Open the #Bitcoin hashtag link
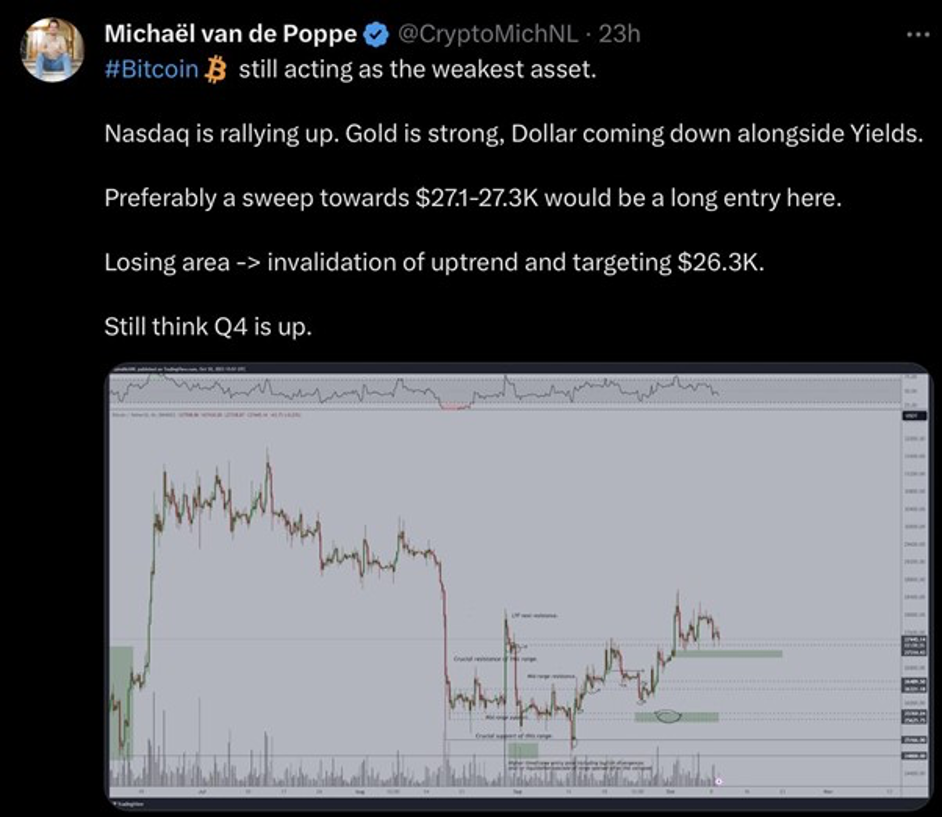Image resolution: width=943 pixels, height=818 pixels. [x=152, y=72]
